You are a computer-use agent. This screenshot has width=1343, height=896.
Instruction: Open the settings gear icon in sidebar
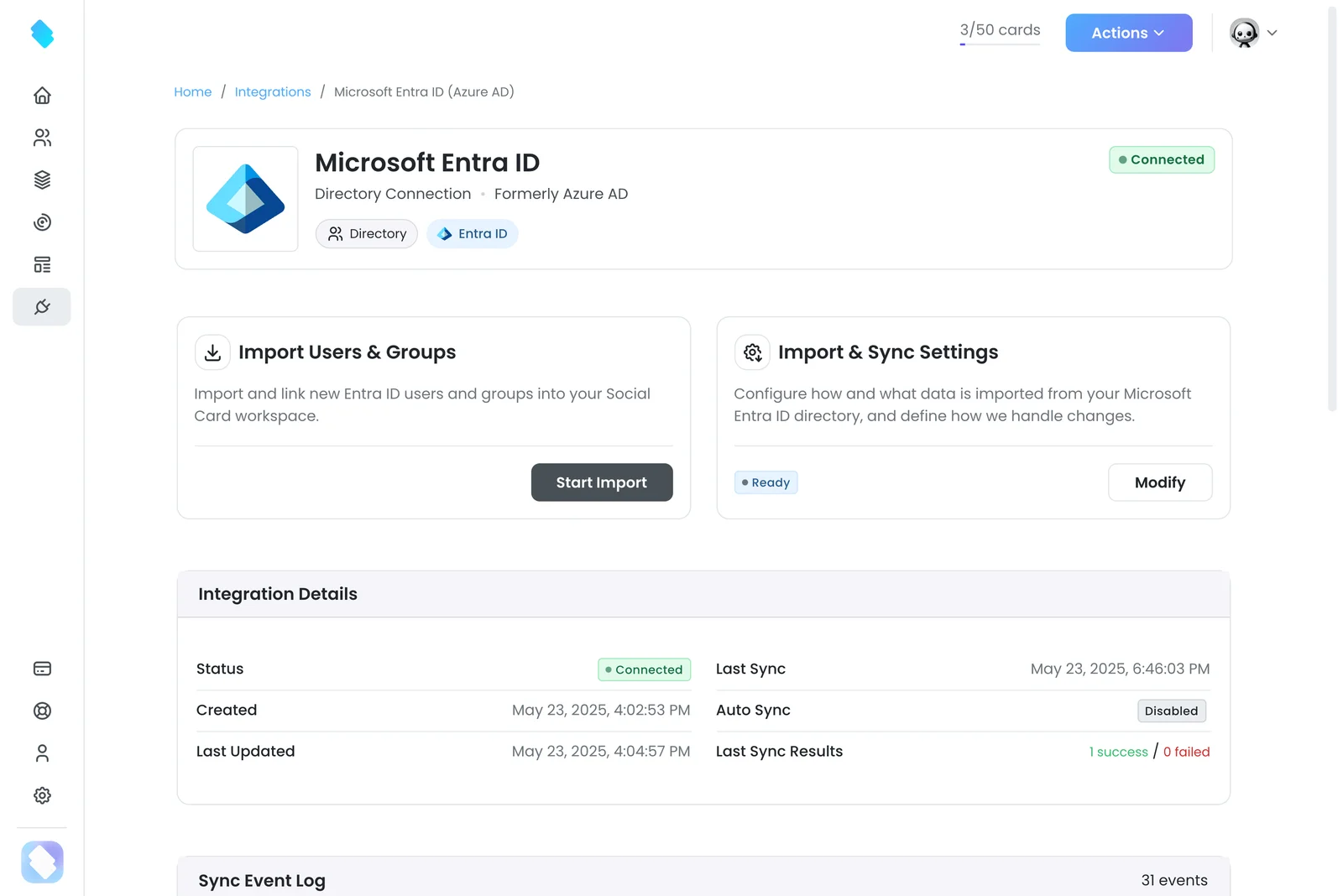click(42, 795)
